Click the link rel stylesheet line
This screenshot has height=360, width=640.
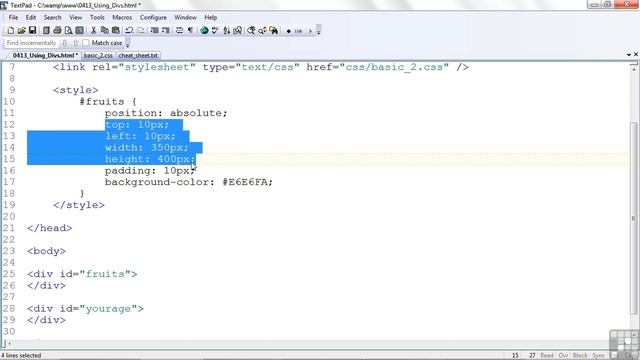click(261, 67)
